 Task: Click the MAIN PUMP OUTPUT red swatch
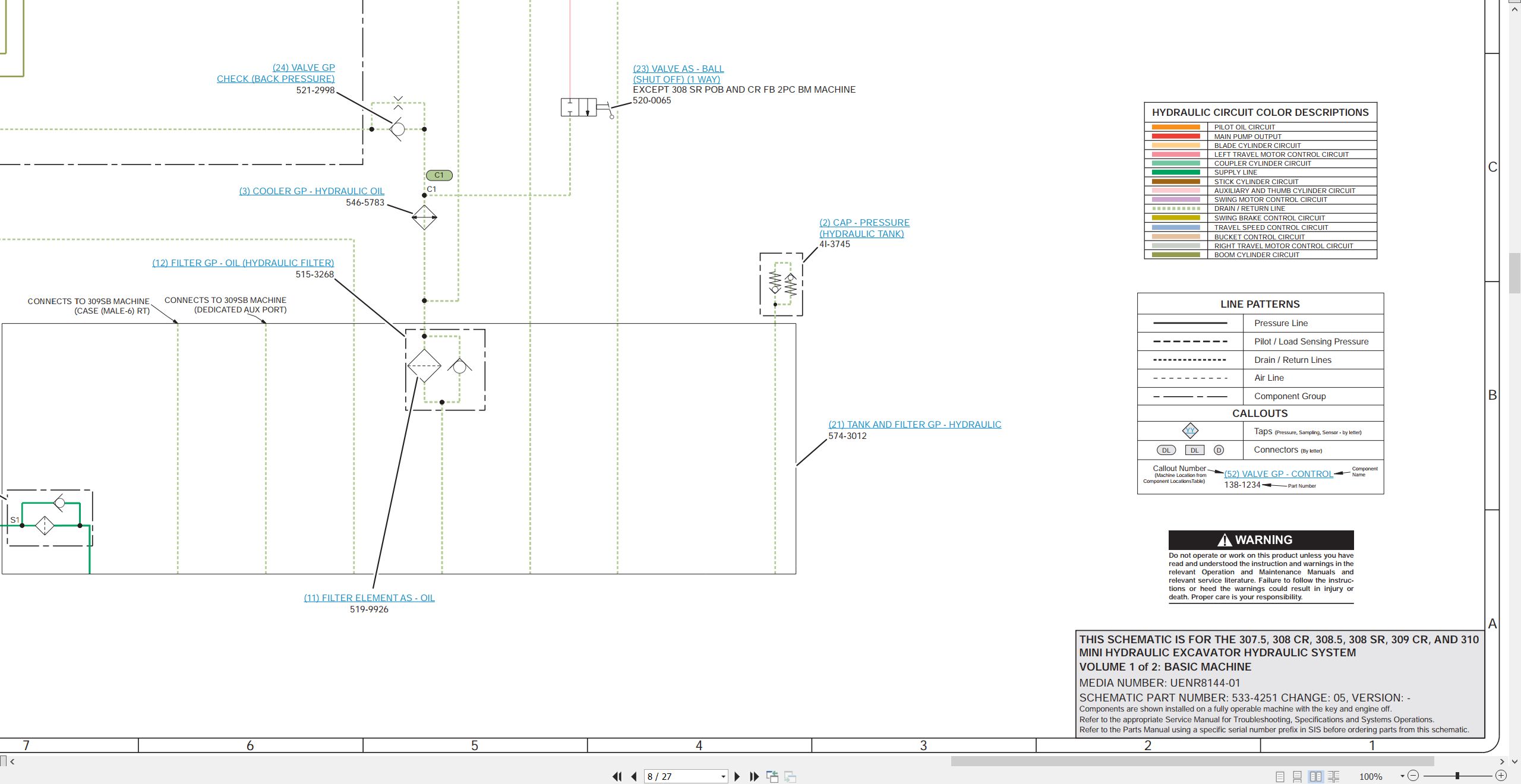pos(1176,136)
